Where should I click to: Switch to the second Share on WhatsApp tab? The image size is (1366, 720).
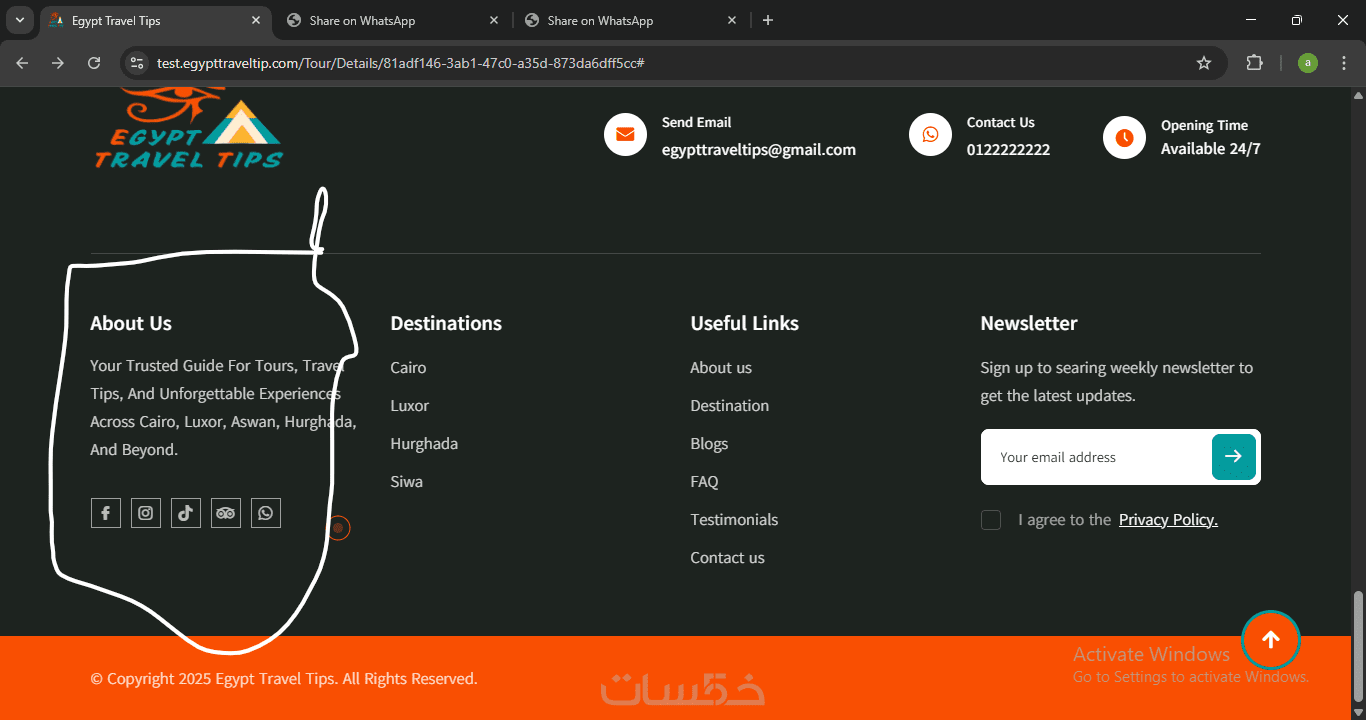pyautogui.click(x=631, y=20)
